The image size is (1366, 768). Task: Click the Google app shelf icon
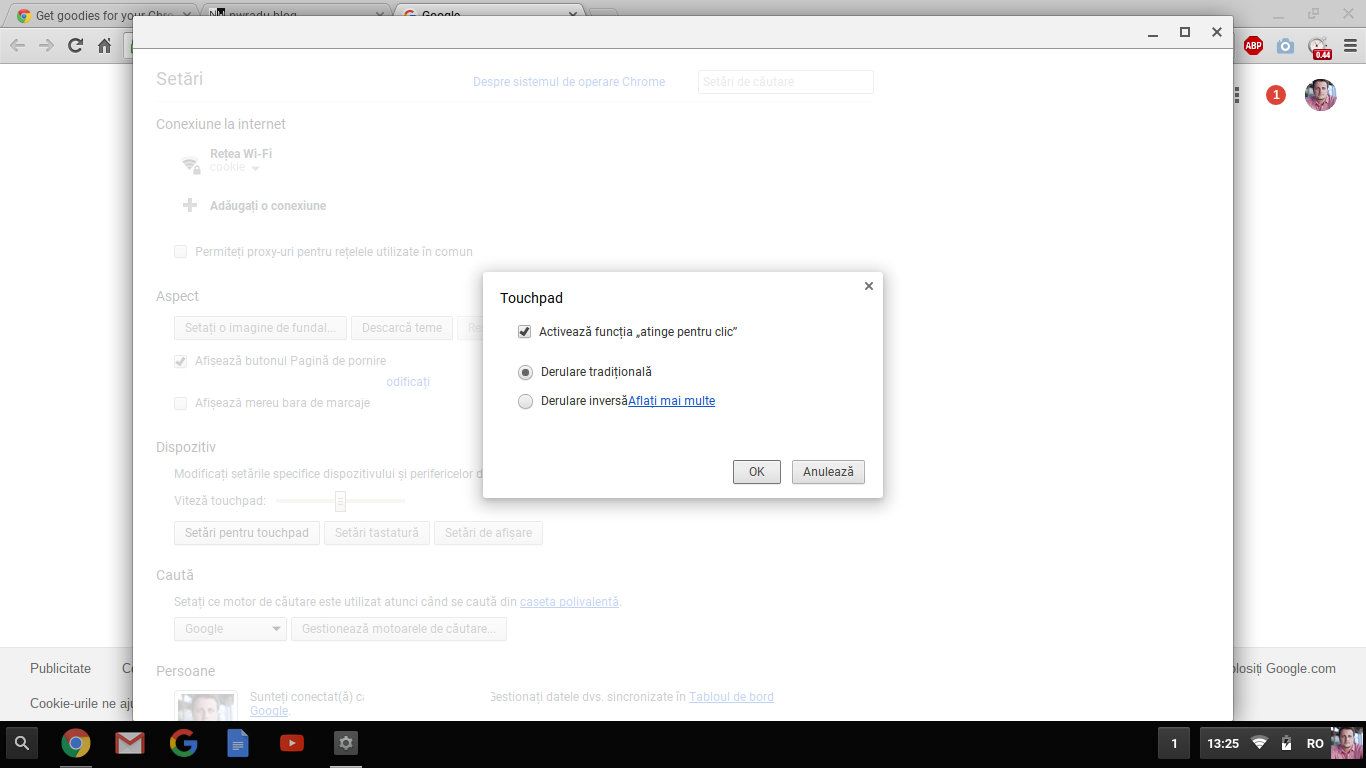(183, 743)
